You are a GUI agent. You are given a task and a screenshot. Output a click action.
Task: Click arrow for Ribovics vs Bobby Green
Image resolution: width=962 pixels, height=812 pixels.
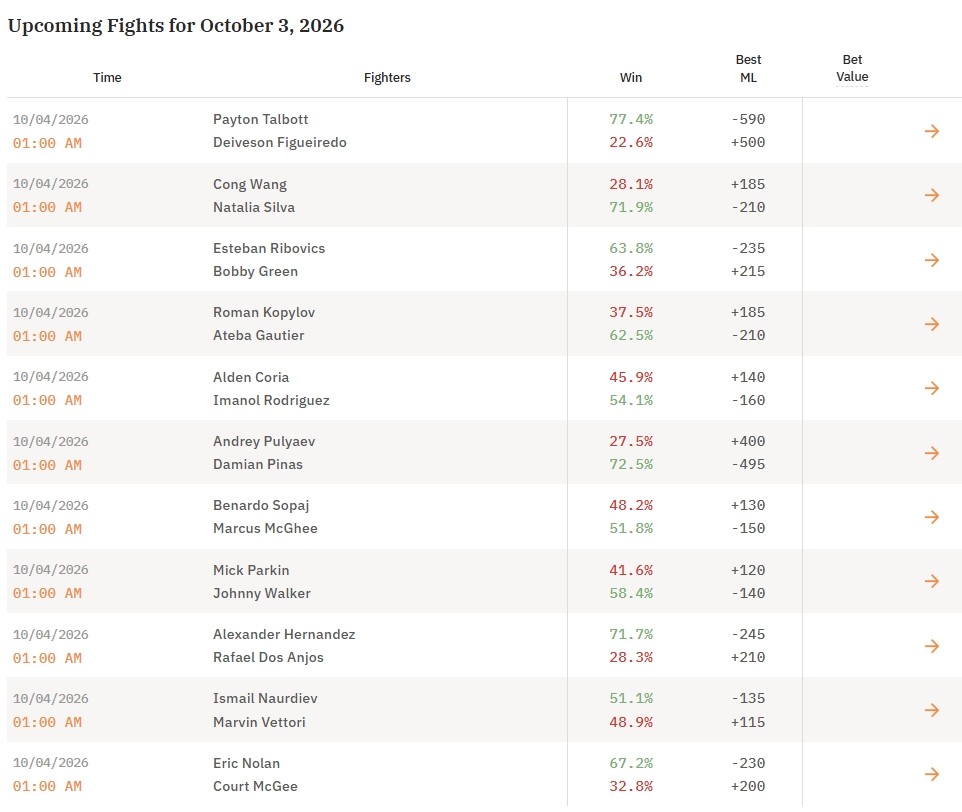click(x=931, y=260)
